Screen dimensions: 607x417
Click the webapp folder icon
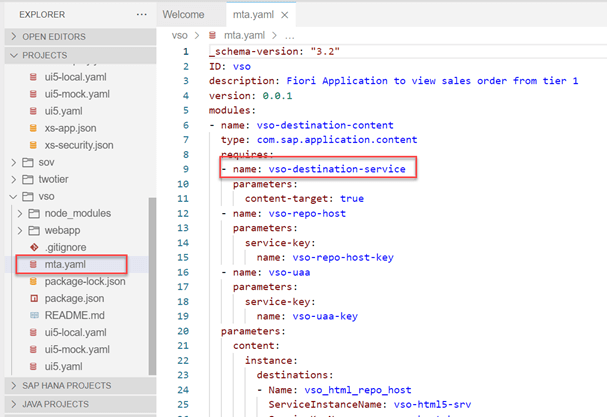pyautogui.click(x=34, y=230)
